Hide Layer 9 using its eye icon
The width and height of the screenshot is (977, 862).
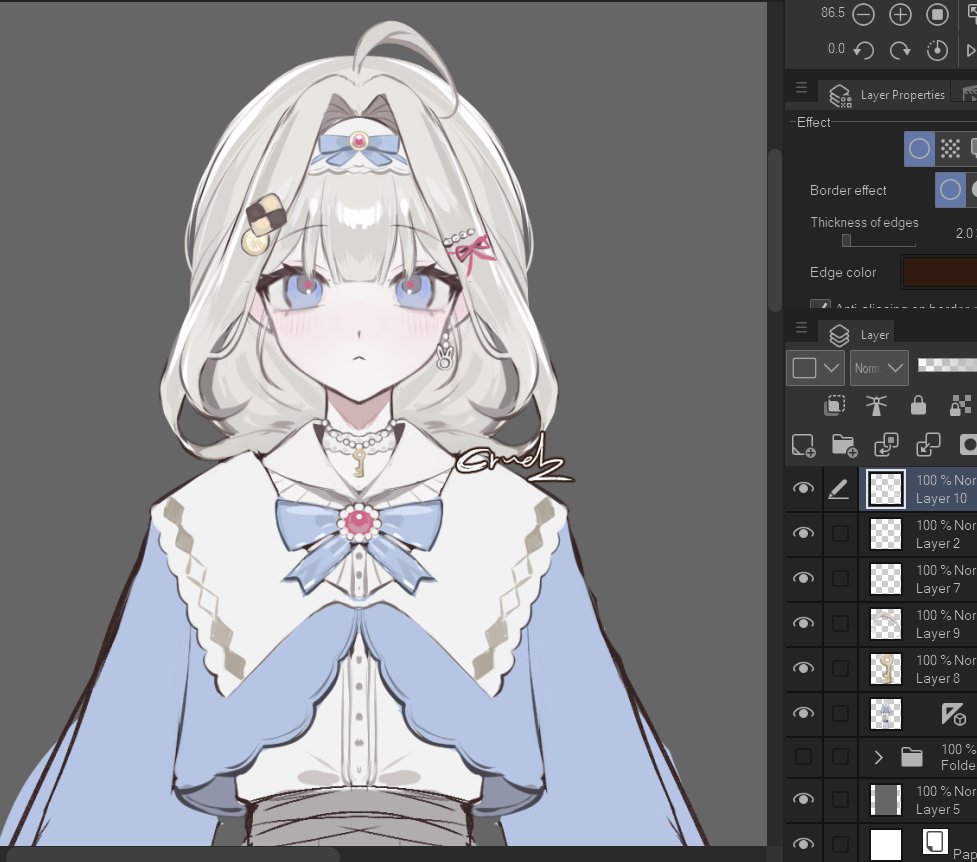(x=803, y=623)
